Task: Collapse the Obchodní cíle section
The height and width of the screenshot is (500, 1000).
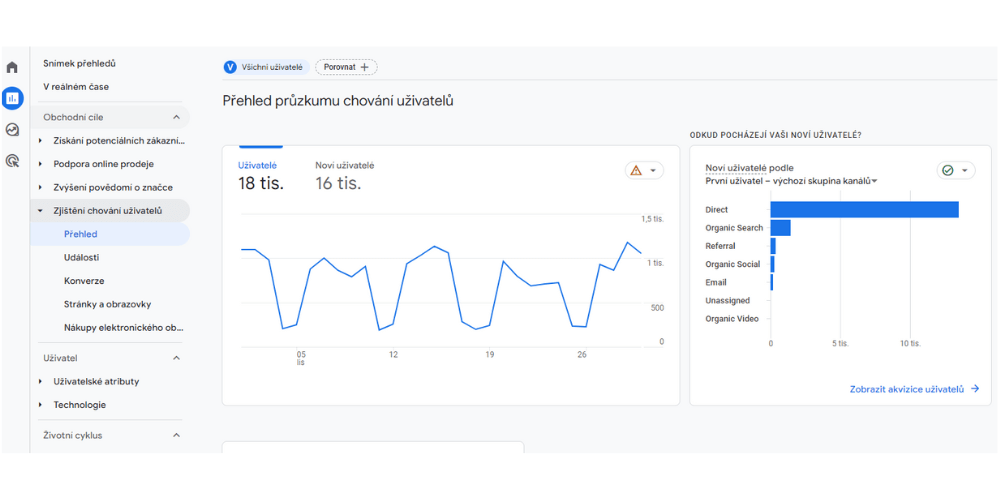Action: (177, 117)
